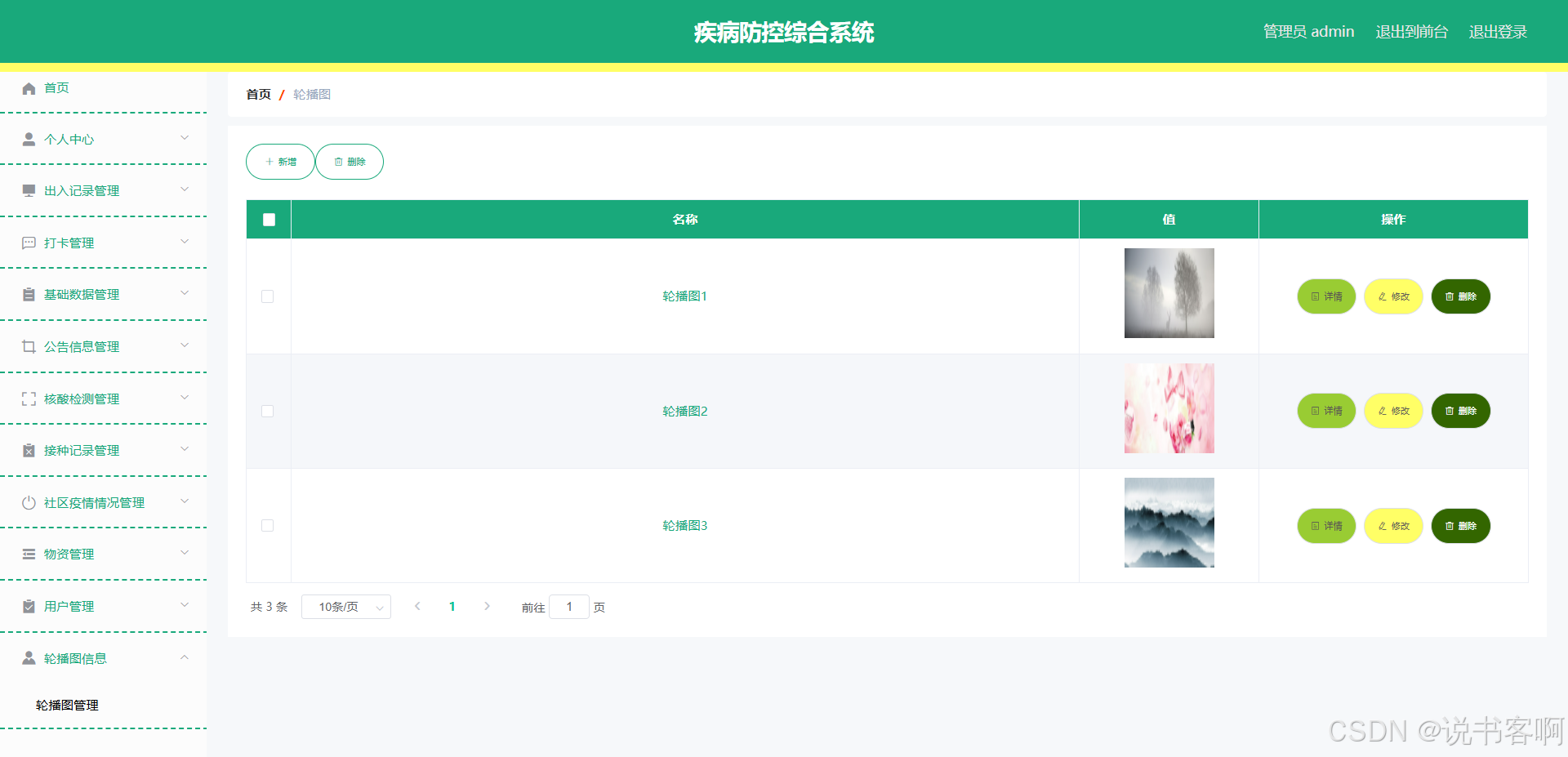Viewport: 1568px width, 757px height.
Task: Delete the 轮播图3 row
Action: click(x=1460, y=526)
